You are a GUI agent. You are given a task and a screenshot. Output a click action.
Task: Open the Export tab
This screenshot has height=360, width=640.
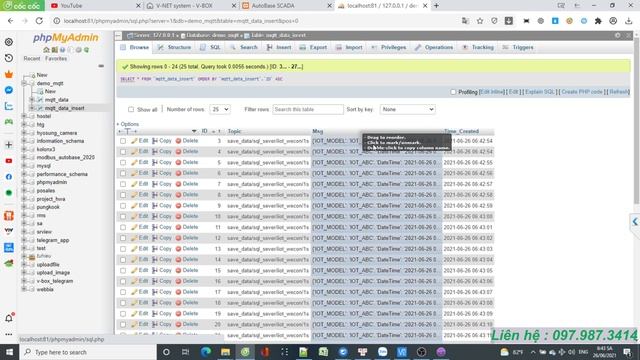[313, 47]
